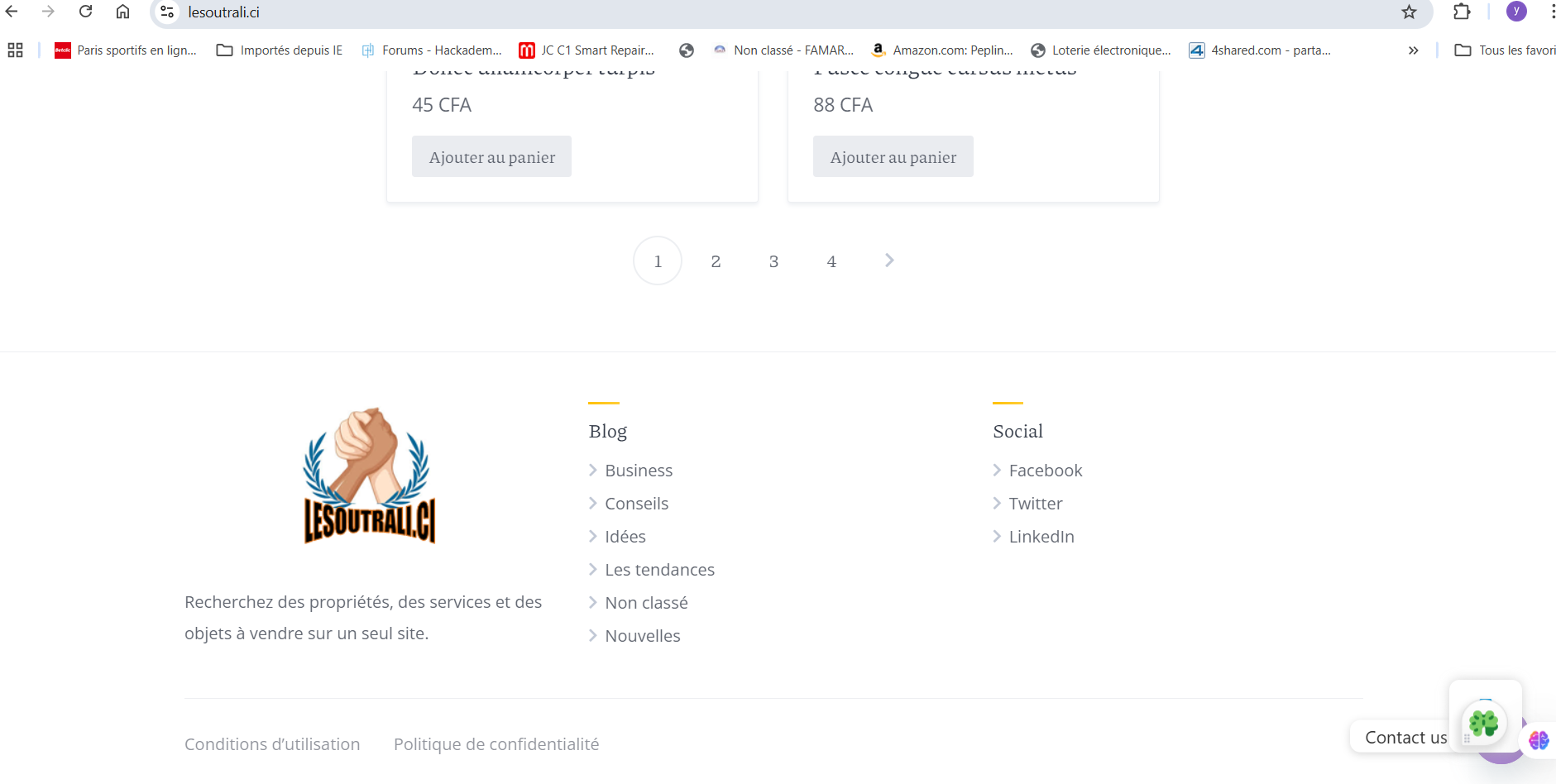Select page 2 in pagination
Viewport: 1556px width, 784px height.
pos(716,261)
